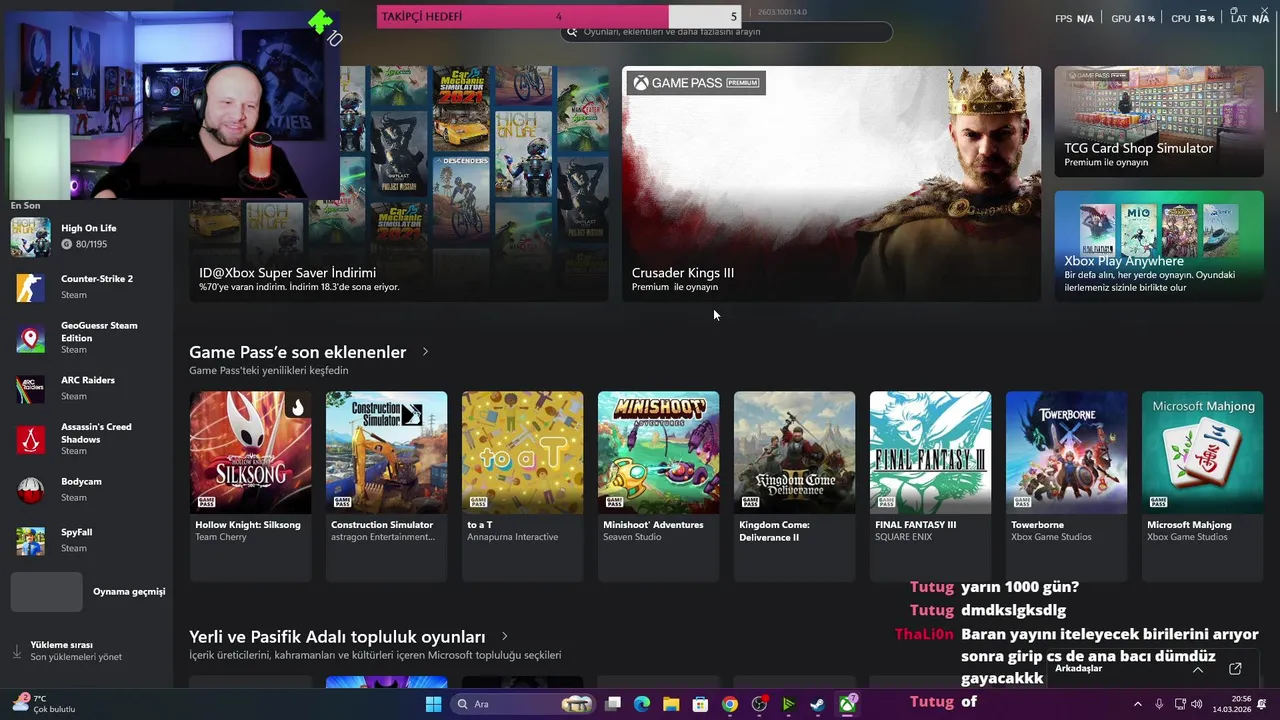This screenshot has width=1280, height=720.
Task: Switch to OBS Studio on the taskbar
Action: point(759,704)
